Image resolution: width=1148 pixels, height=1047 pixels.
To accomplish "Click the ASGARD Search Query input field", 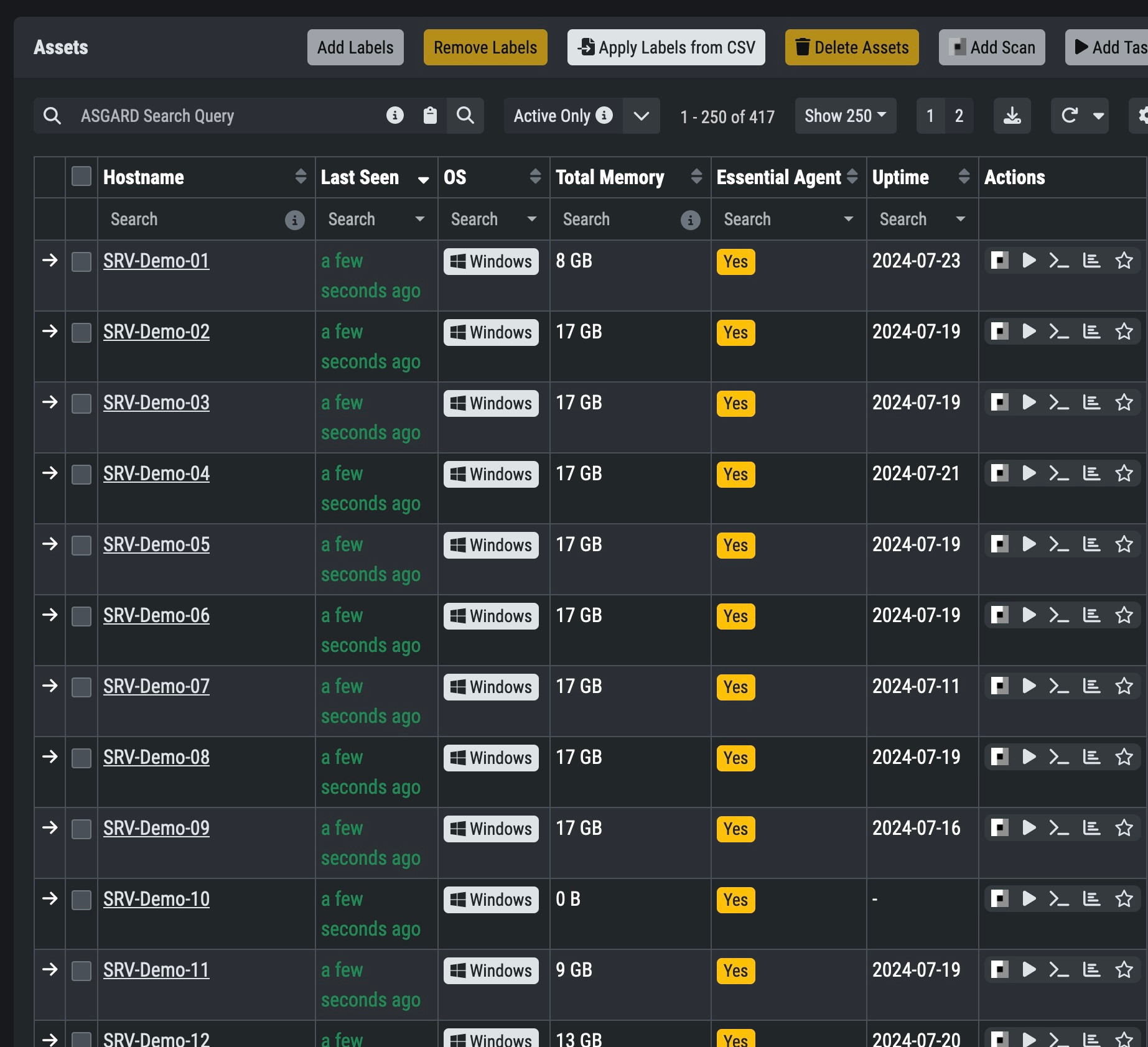I will click(x=224, y=116).
